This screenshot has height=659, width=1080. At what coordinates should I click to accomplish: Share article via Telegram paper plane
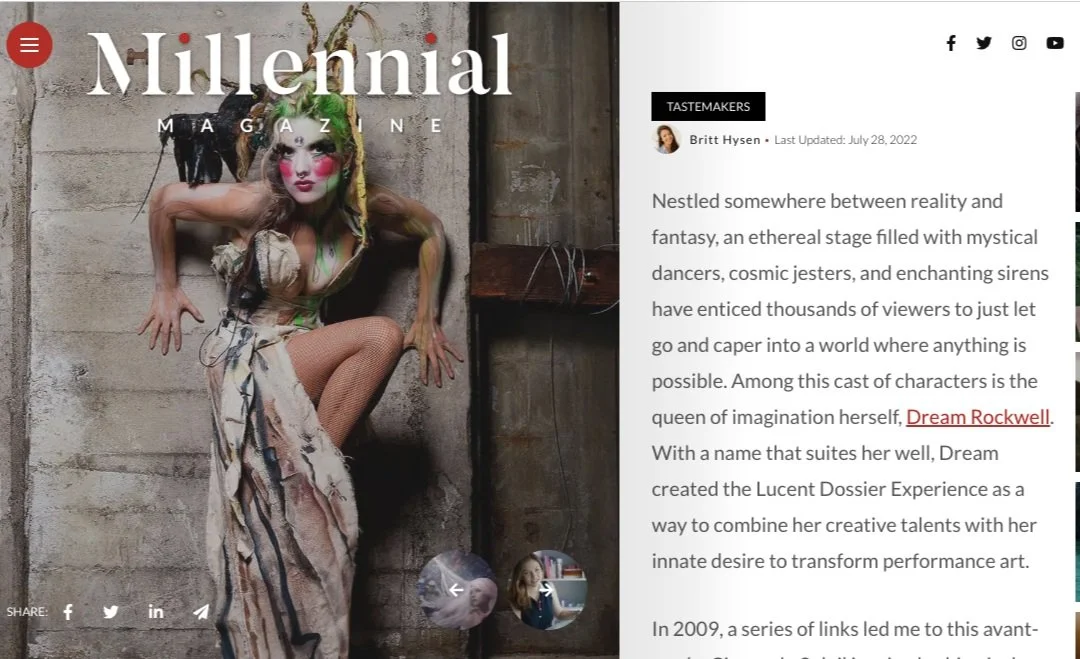pyautogui.click(x=200, y=611)
